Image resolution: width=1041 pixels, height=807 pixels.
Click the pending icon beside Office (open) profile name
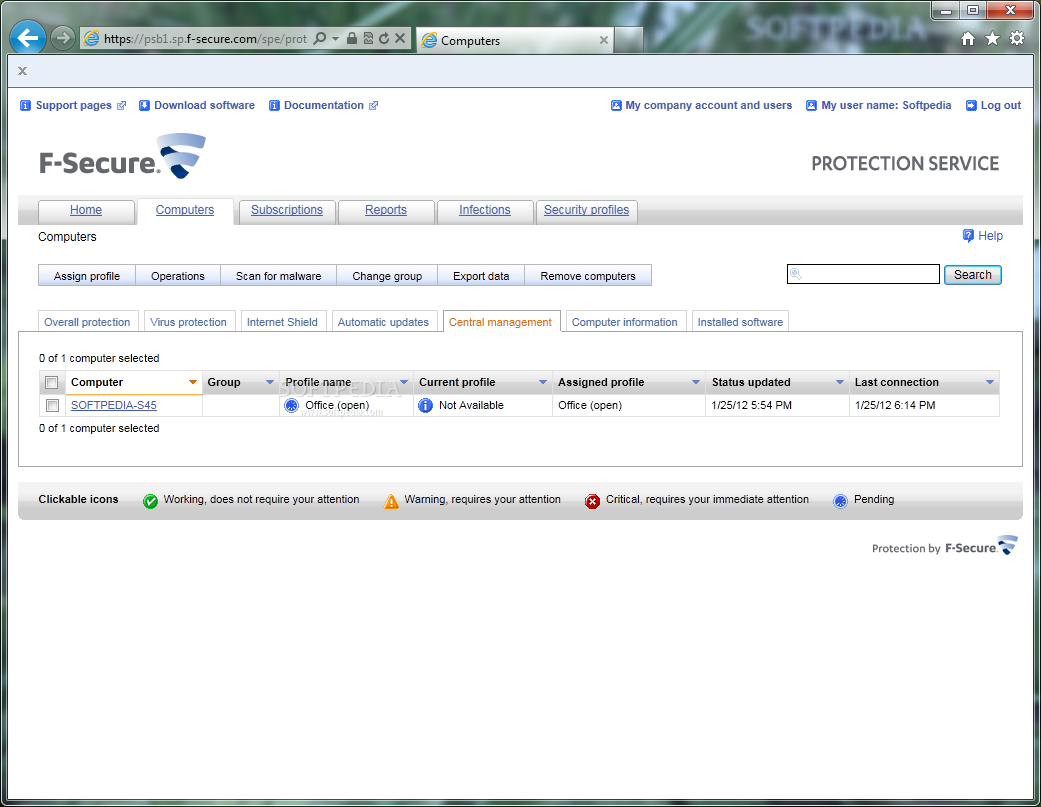291,405
